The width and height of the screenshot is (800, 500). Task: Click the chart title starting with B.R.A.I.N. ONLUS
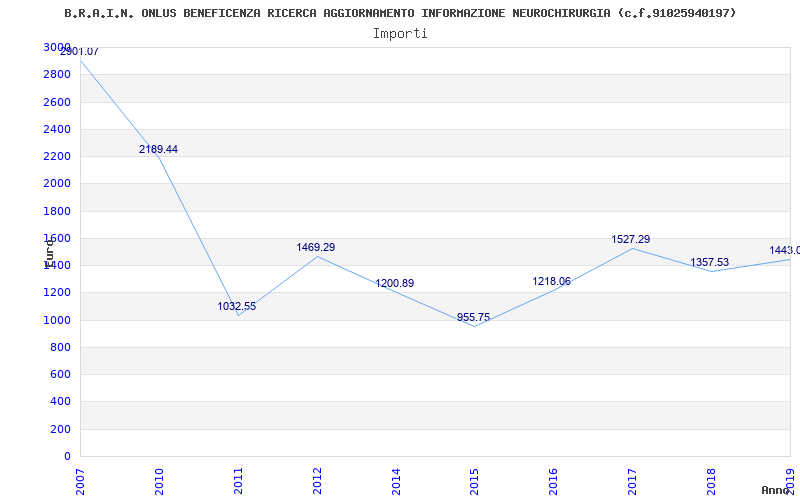click(400, 13)
